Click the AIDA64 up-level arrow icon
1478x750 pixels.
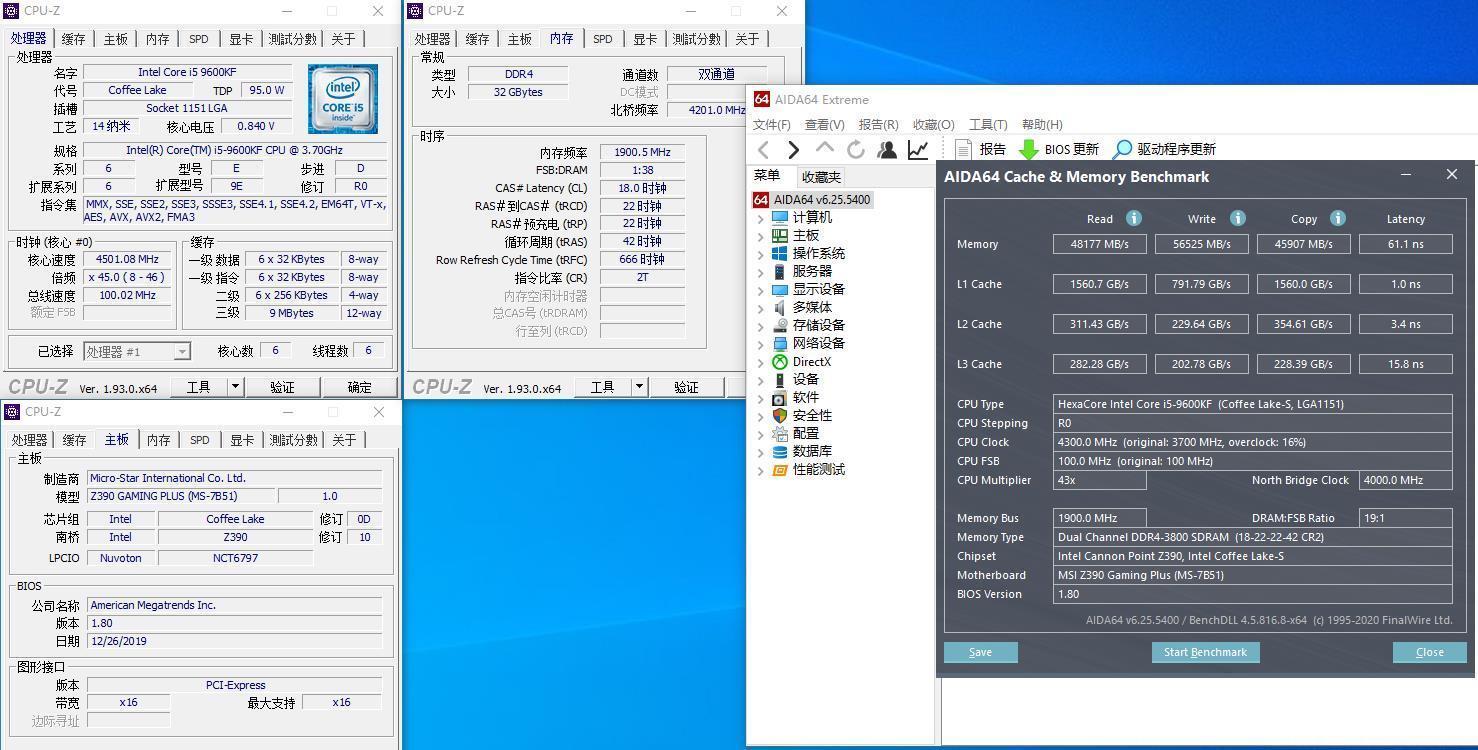[824, 148]
